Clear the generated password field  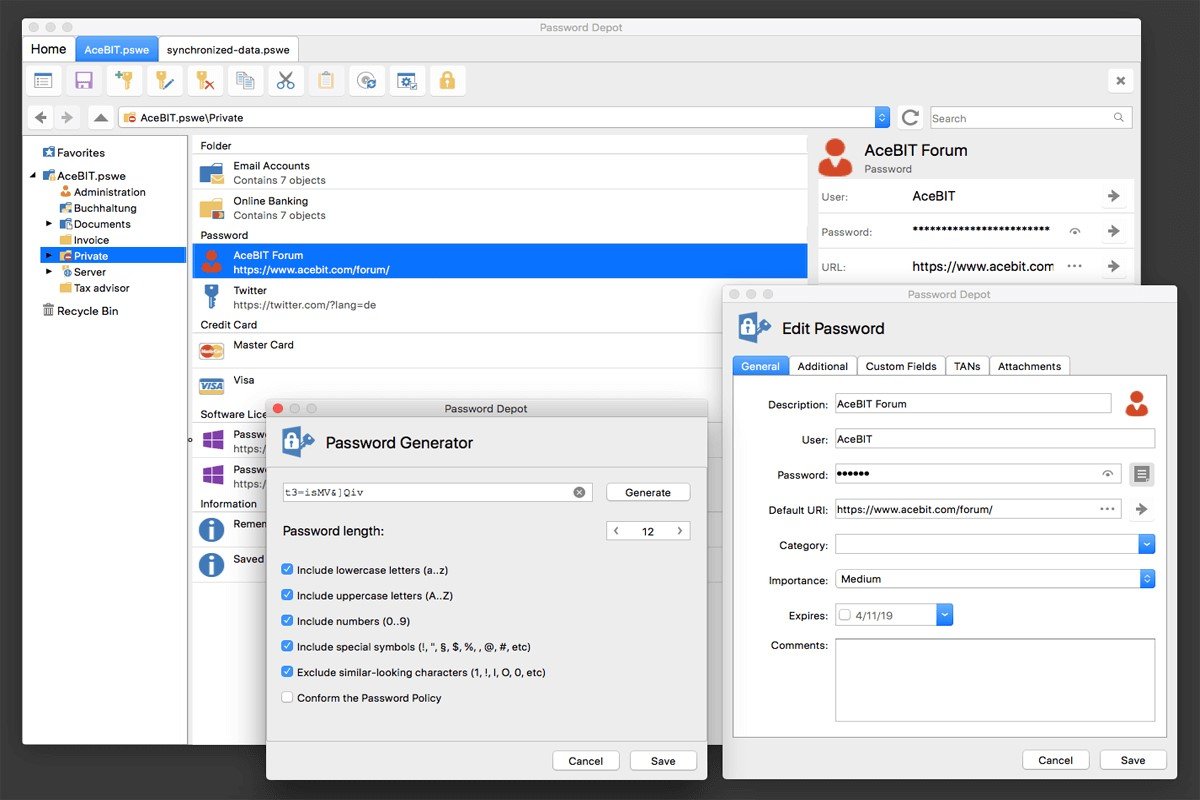coord(579,492)
